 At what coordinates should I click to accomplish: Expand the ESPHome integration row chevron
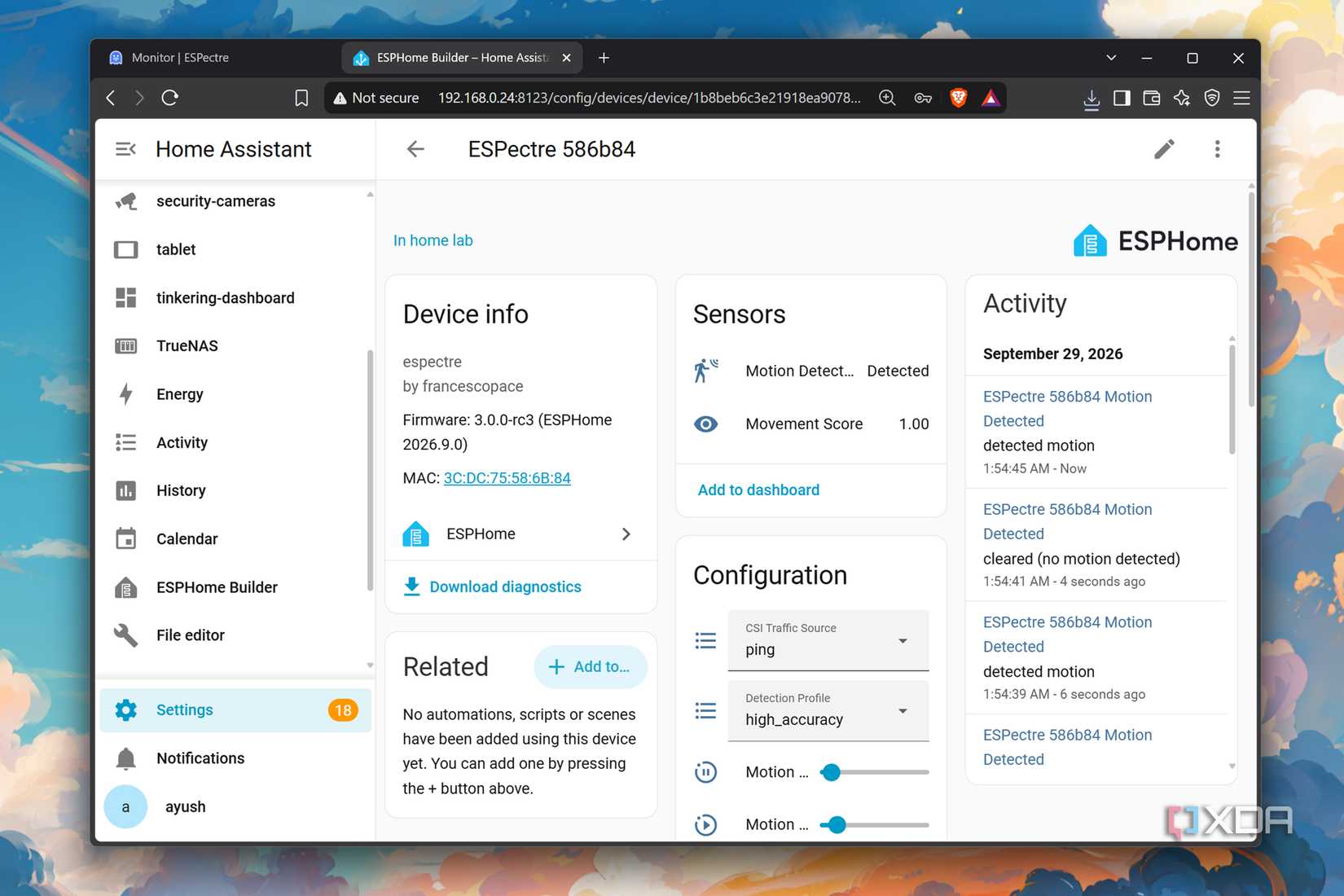(x=626, y=534)
